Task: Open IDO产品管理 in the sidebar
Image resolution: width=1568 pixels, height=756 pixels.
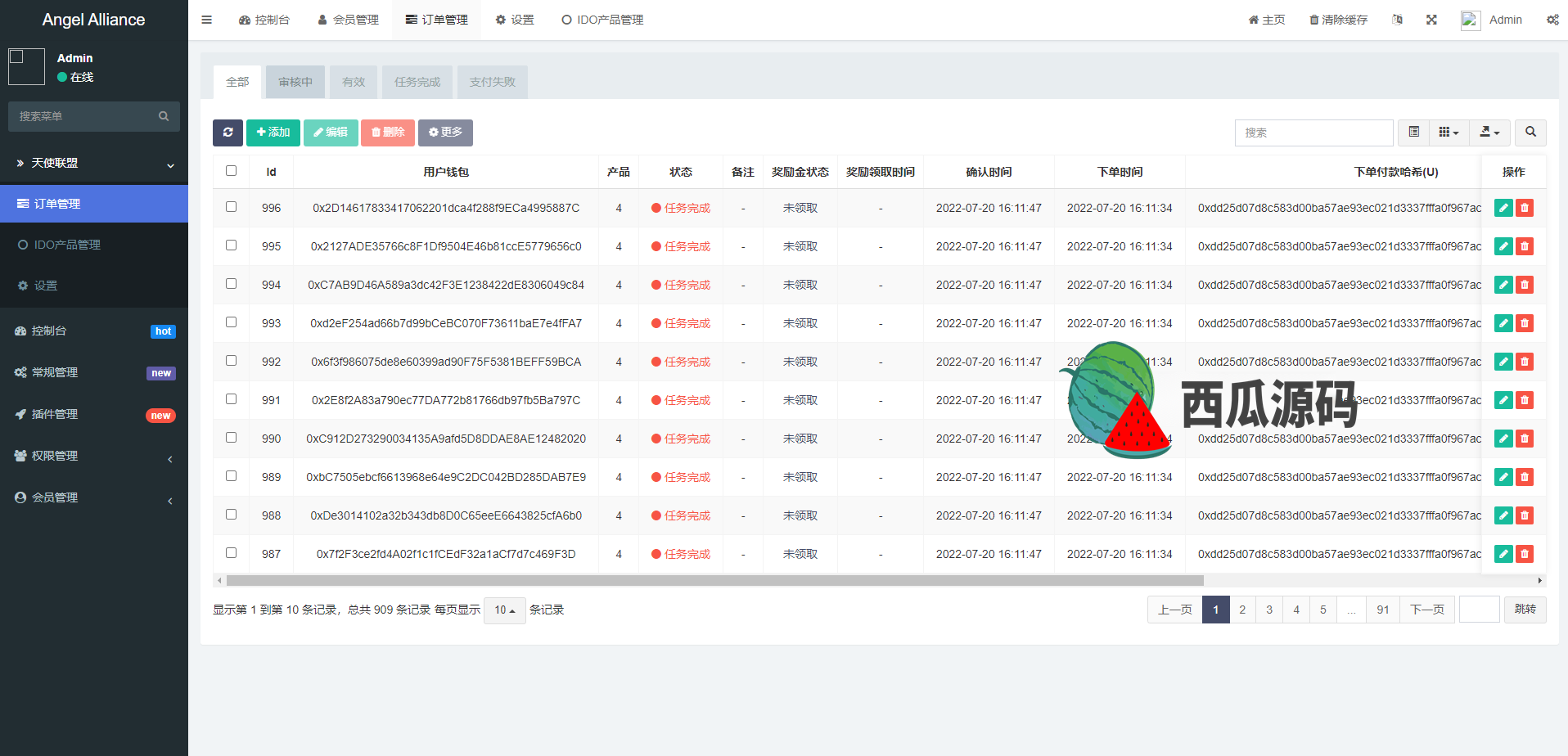Action: (x=94, y=245)
